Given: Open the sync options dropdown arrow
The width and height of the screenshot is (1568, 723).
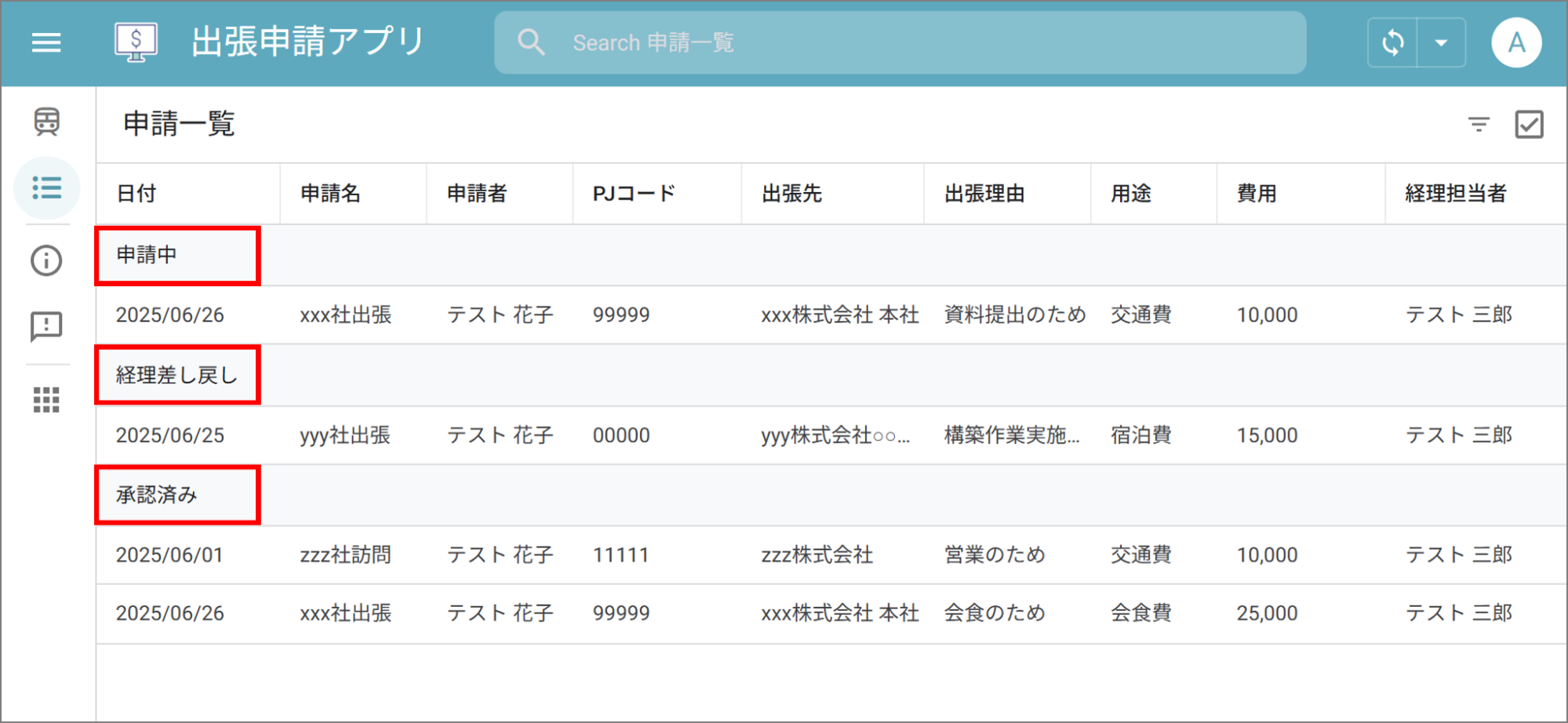Looking at the screenshot, I should tap(1442, 42).
